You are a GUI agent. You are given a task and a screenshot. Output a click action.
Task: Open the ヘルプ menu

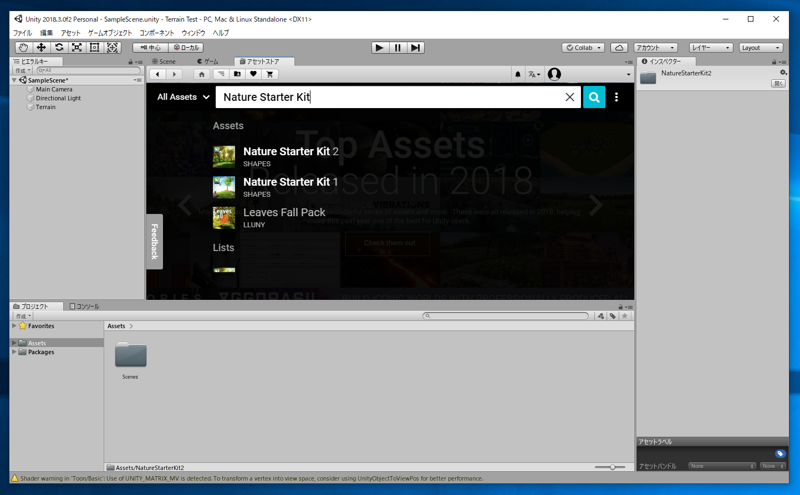tap(220, 33)
